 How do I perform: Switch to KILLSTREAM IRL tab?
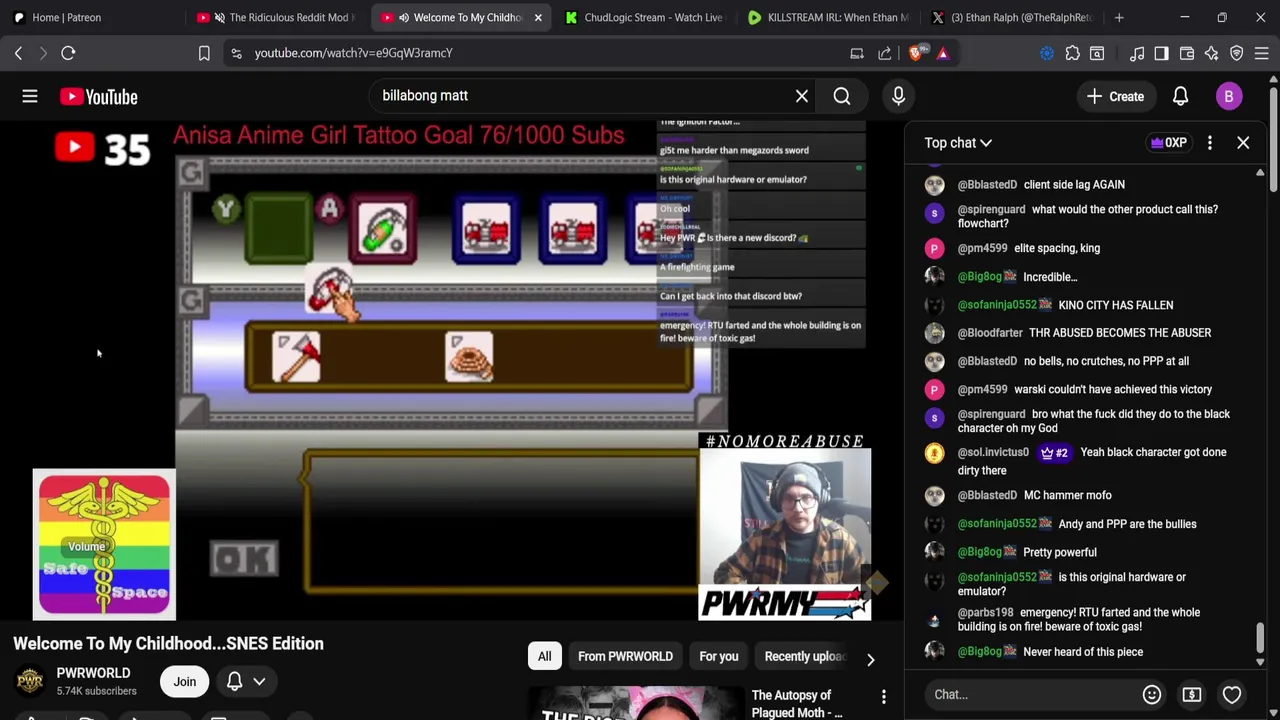pyautogui.click(x=828, y=17)
